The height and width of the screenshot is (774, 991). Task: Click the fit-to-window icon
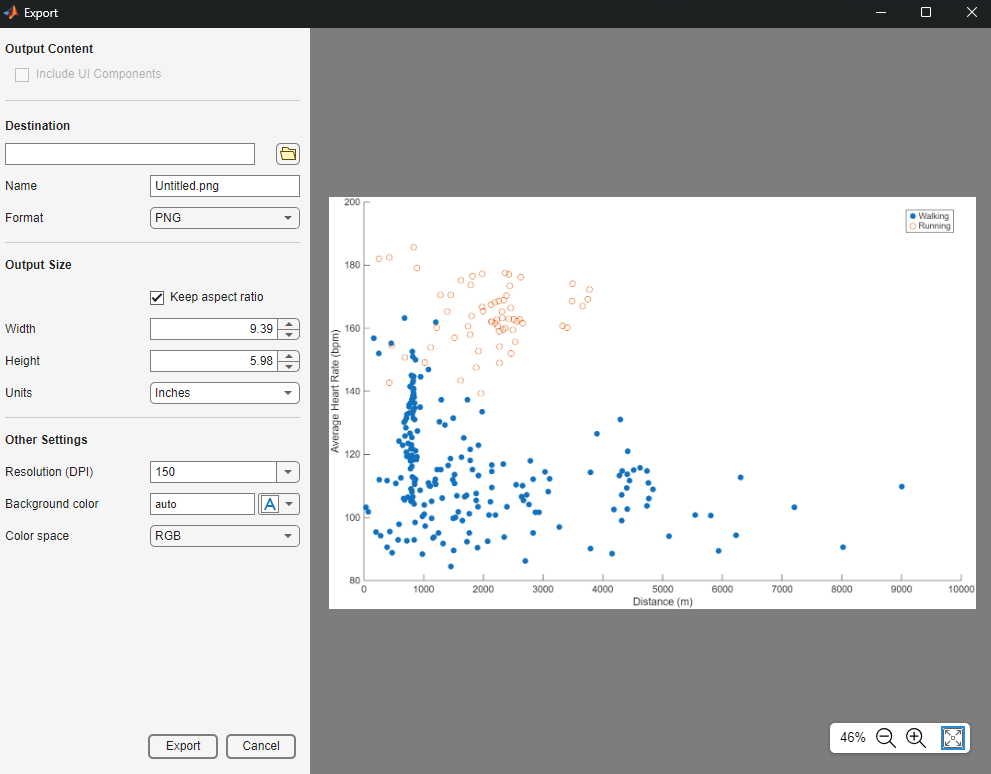coord(953,738)
